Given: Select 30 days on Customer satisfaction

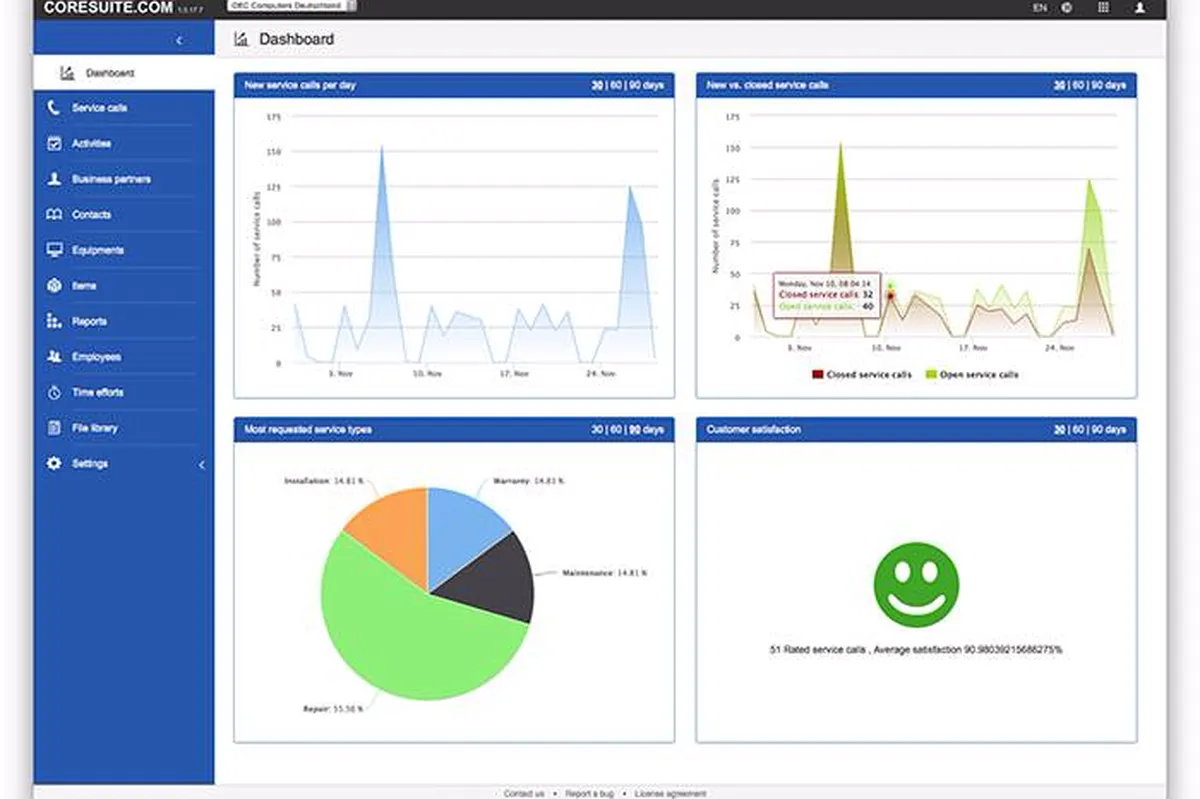Looking at the screenshot, I should 1059,430.
